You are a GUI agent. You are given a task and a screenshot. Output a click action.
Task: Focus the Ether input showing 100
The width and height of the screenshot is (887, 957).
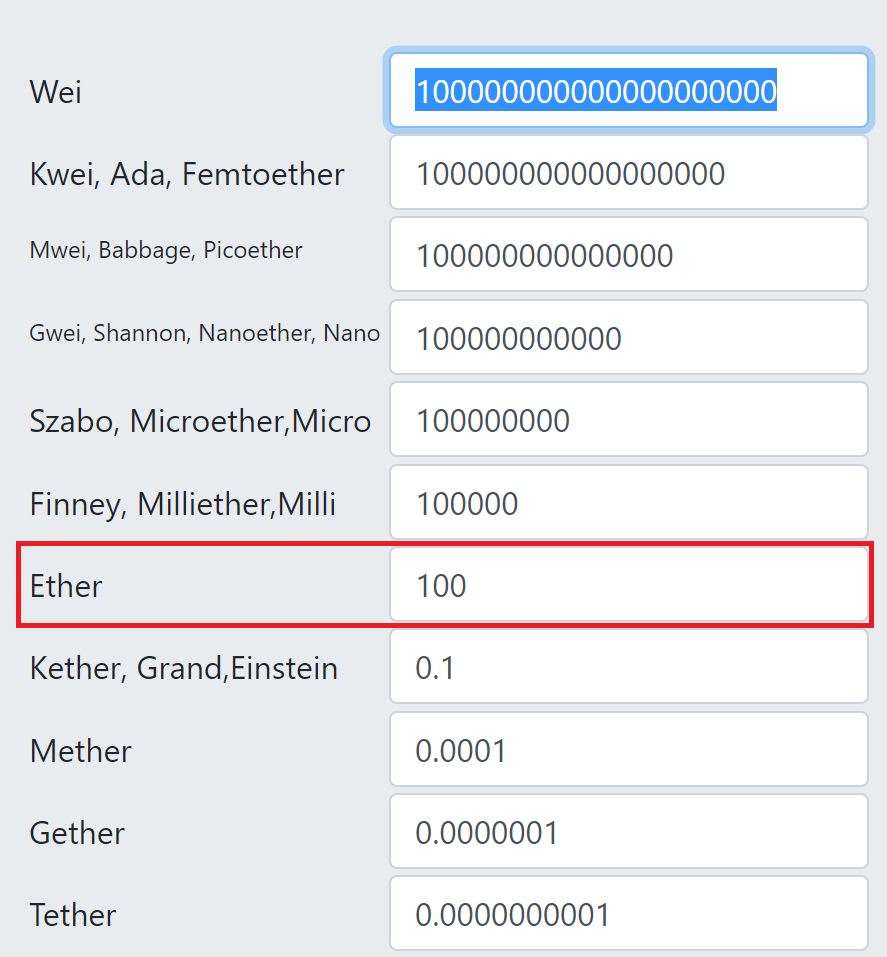(x=629, y=585)
